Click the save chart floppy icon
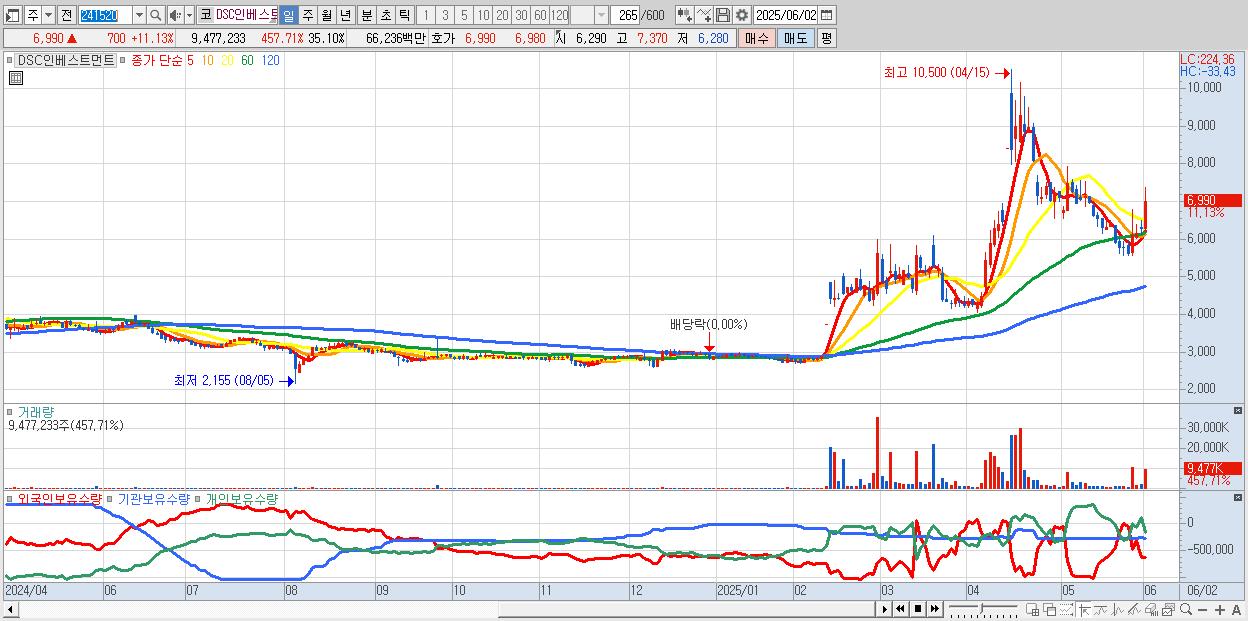This screenshot has height=621, width=1248. (723, 16)
